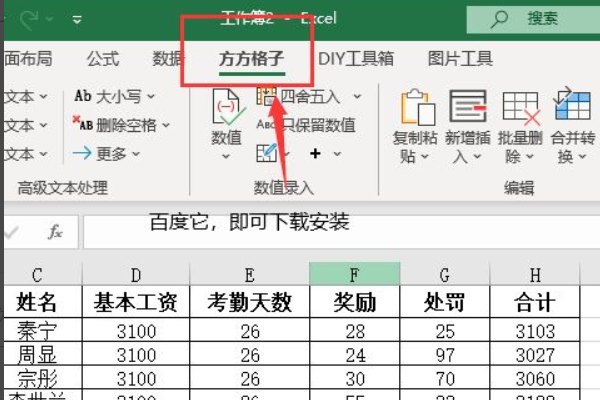Select column E header

[x=249, y=274]
